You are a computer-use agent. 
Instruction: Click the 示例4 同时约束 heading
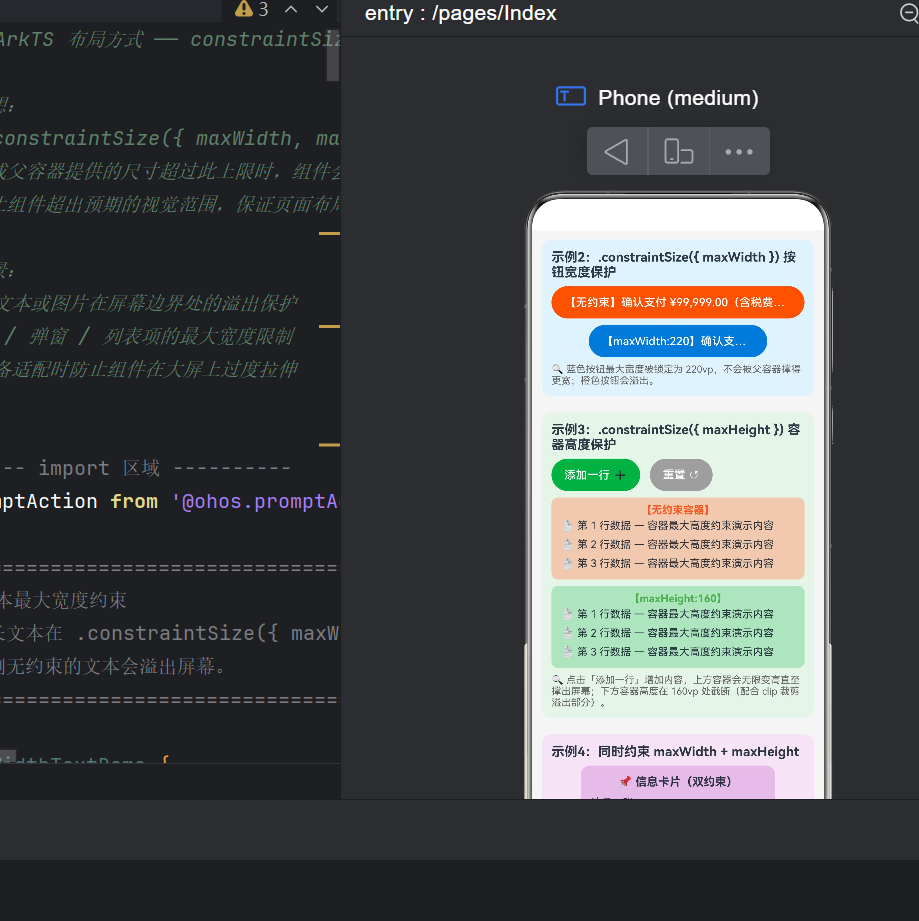tap(675, 751)
